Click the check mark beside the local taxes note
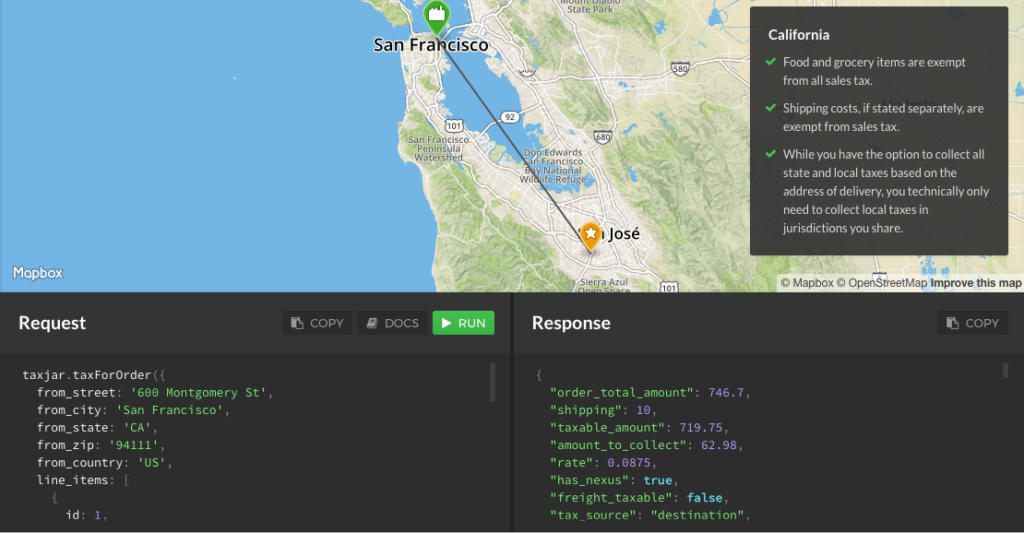1024x533 pixels. [771, 154]
